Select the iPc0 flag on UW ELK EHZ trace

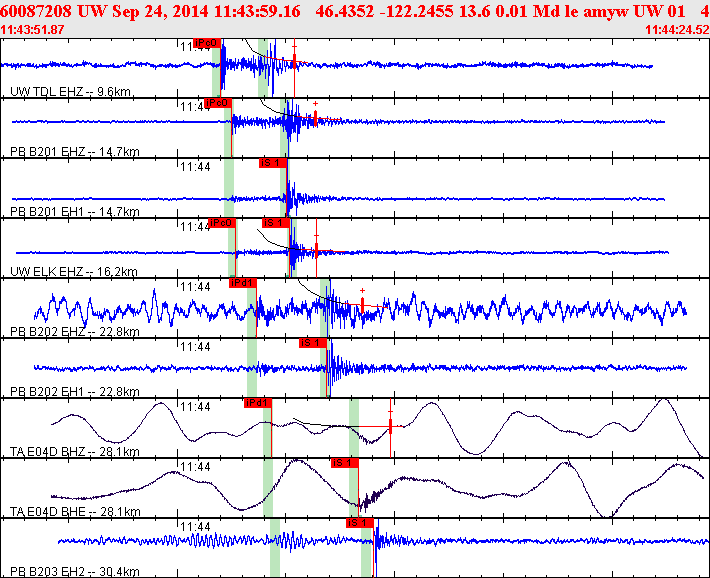(x=220, y=223)
